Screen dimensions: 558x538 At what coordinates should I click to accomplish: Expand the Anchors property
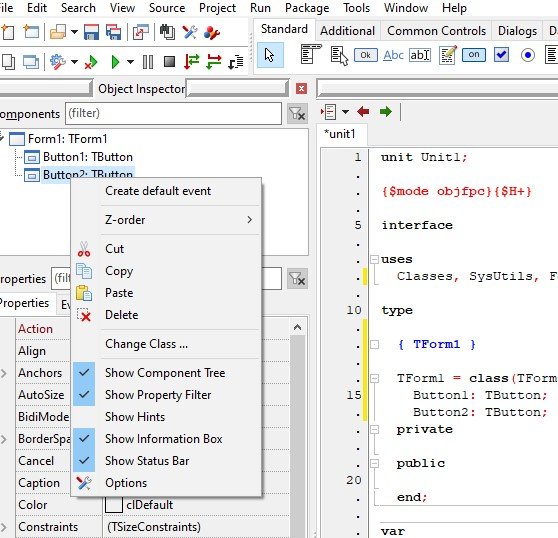coord(4,373)
